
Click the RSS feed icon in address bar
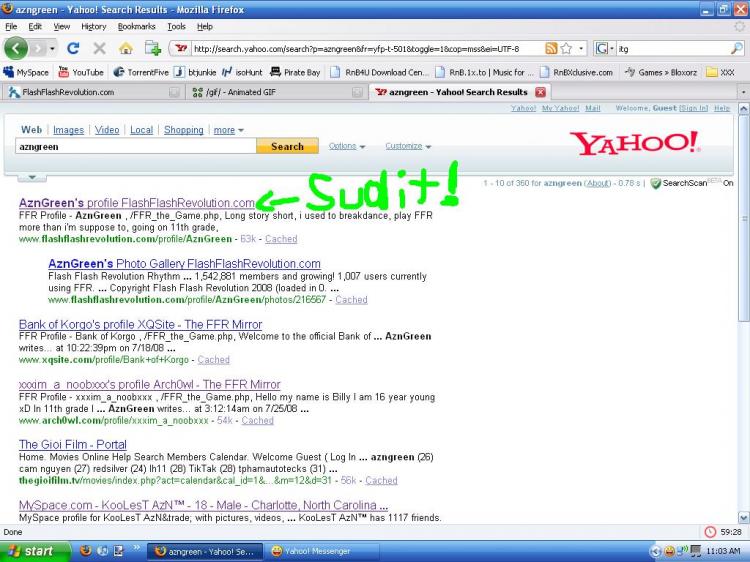click(x=552, y=48)
